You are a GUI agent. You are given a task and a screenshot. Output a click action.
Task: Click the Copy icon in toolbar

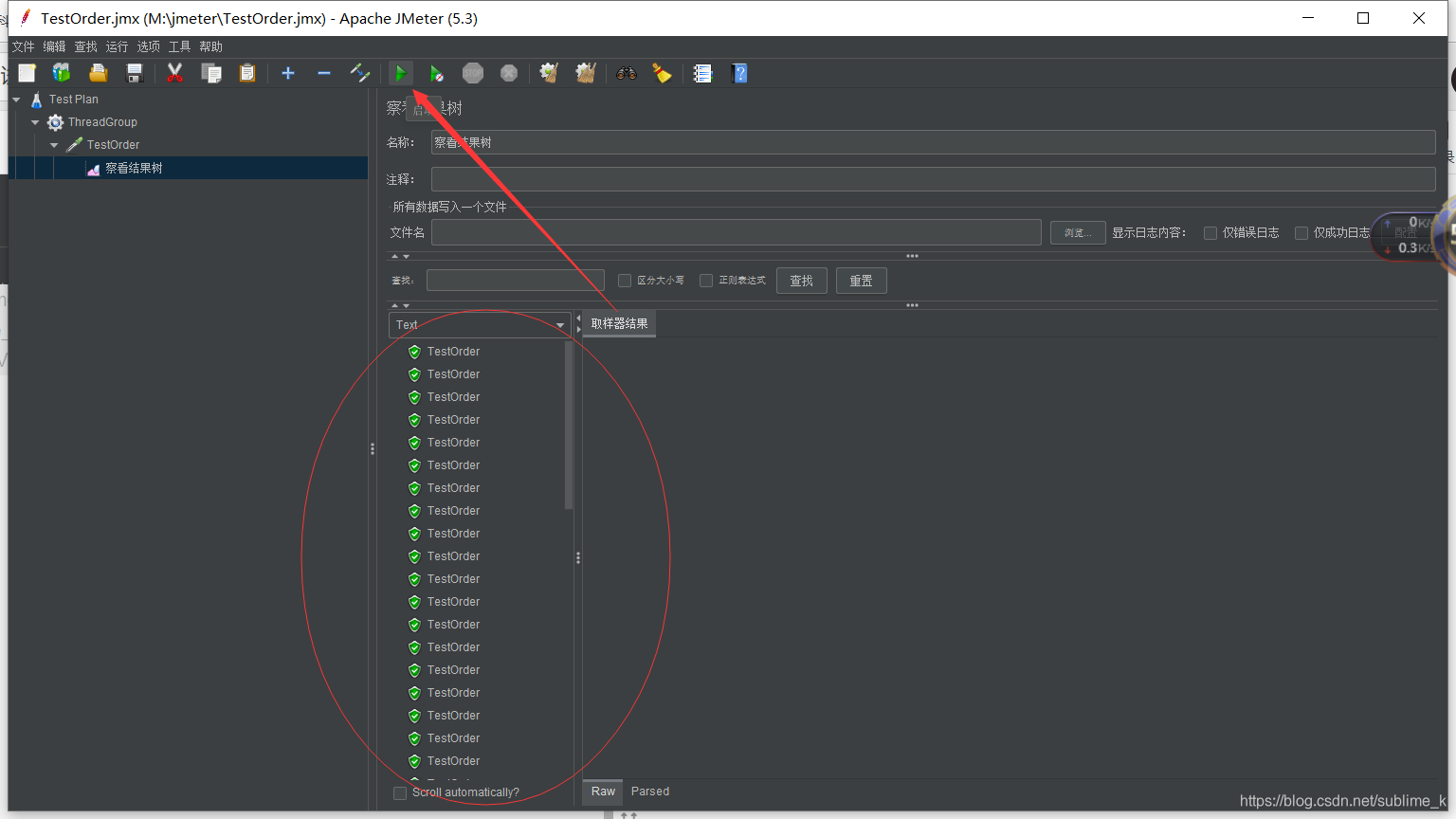[x=211, y=73]
